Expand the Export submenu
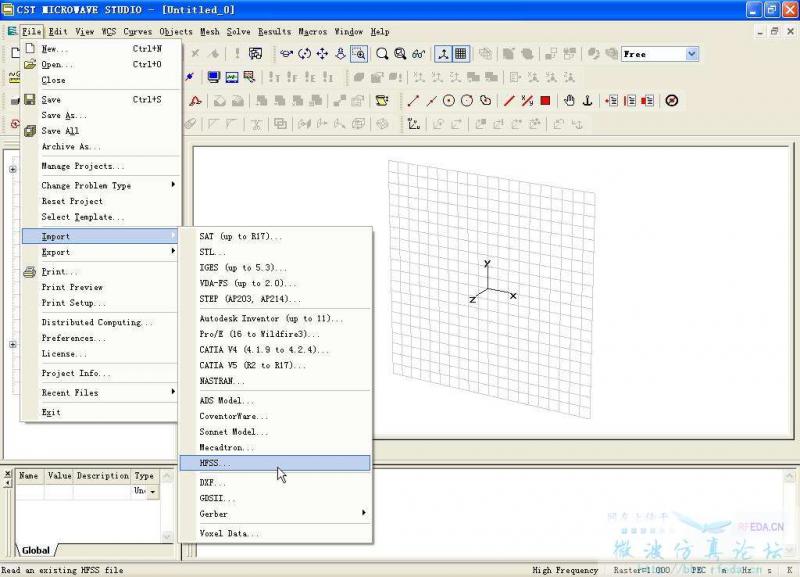 (x=101, y=252)
